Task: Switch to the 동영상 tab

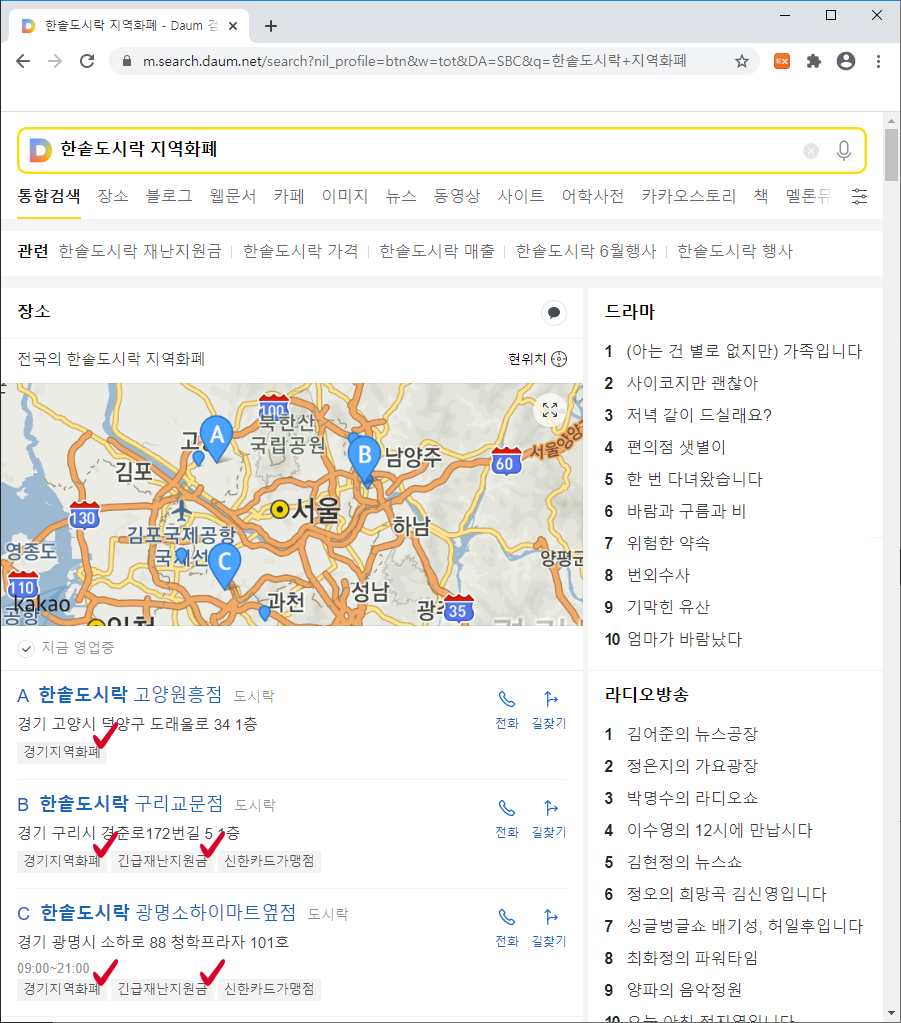Action: pos(457,196)
